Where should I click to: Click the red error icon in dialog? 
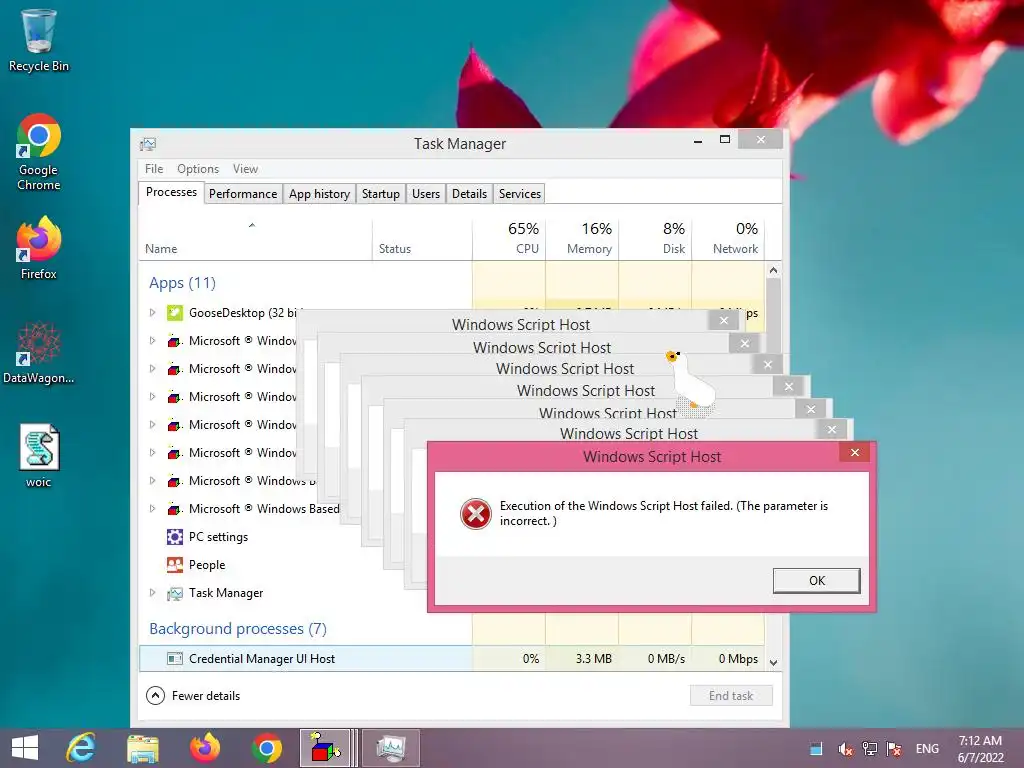tap(475, 514)
